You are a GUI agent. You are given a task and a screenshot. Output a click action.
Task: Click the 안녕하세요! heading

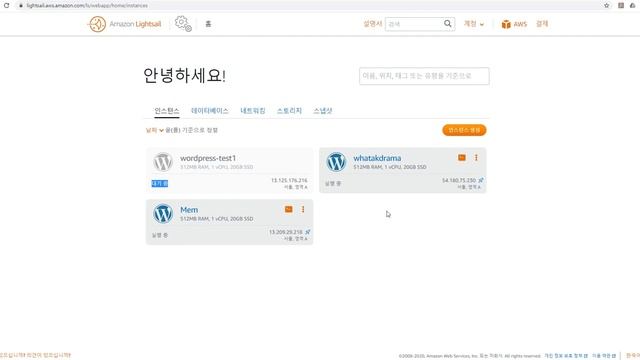(184, 76)
